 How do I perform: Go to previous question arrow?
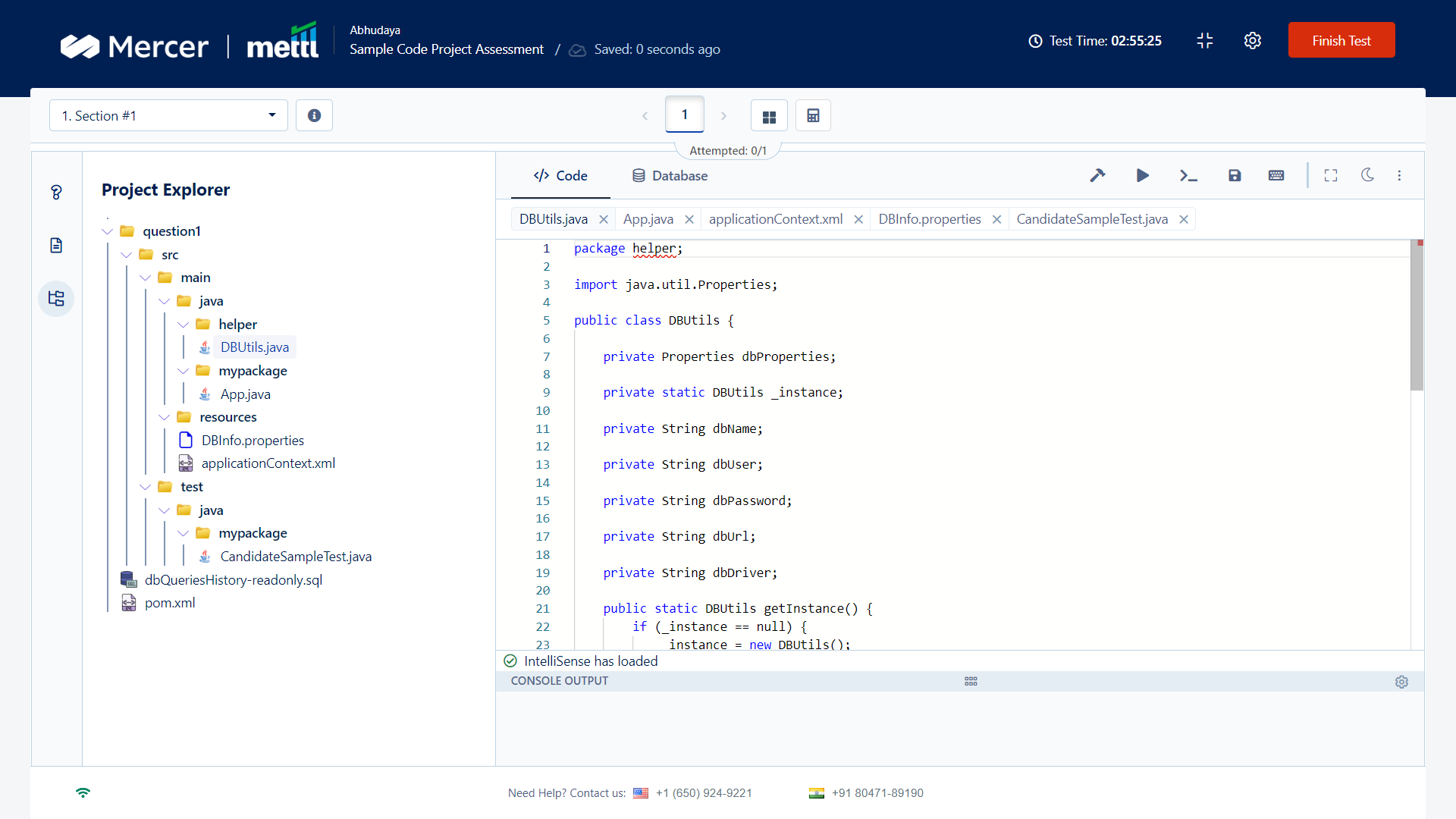pos(645,116)
